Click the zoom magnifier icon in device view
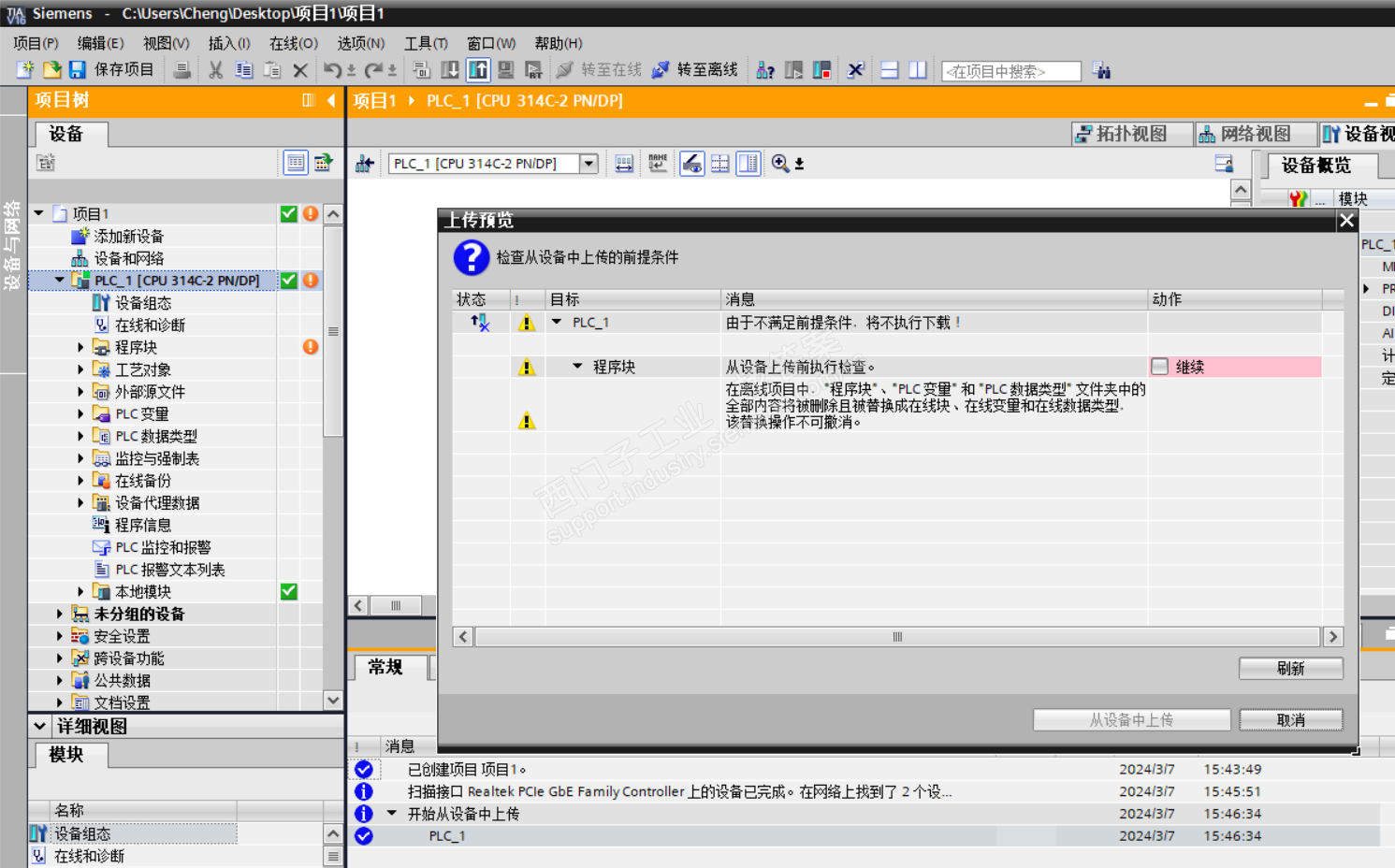Image resolution: width=1395 pixels, height=868 pixels. point(780,164)
